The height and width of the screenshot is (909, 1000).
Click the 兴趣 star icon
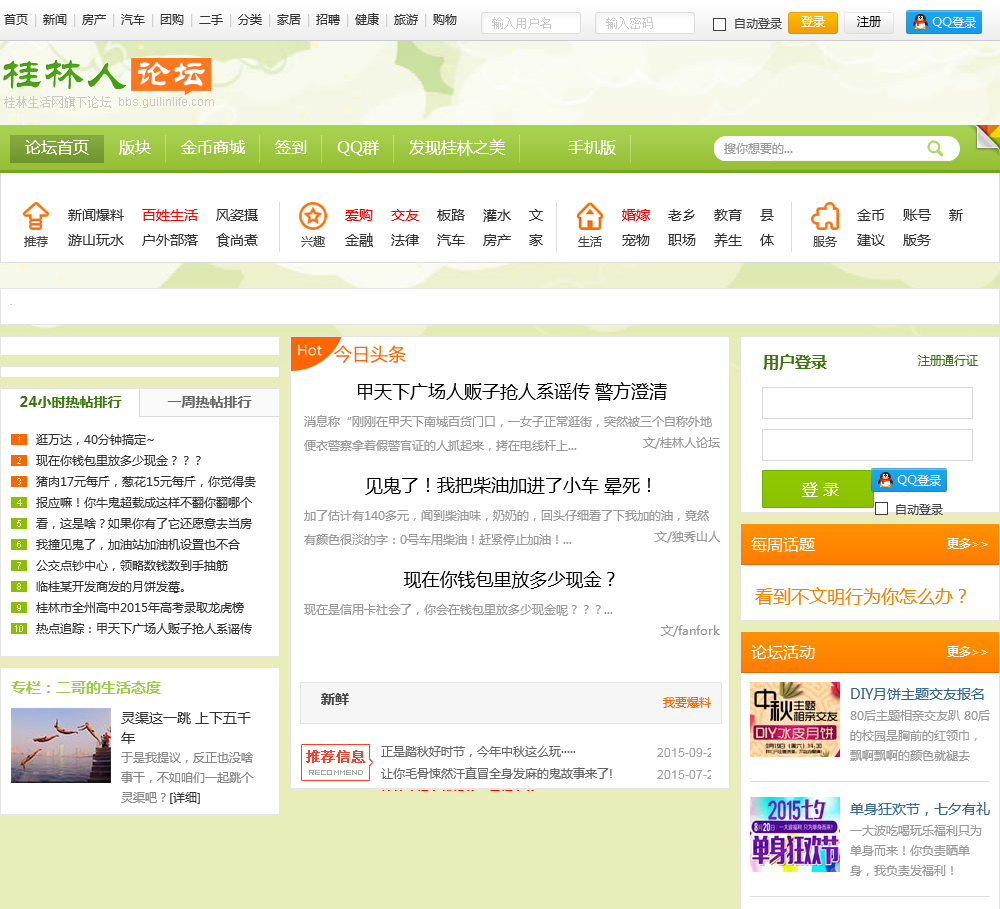tap(312, 216)
